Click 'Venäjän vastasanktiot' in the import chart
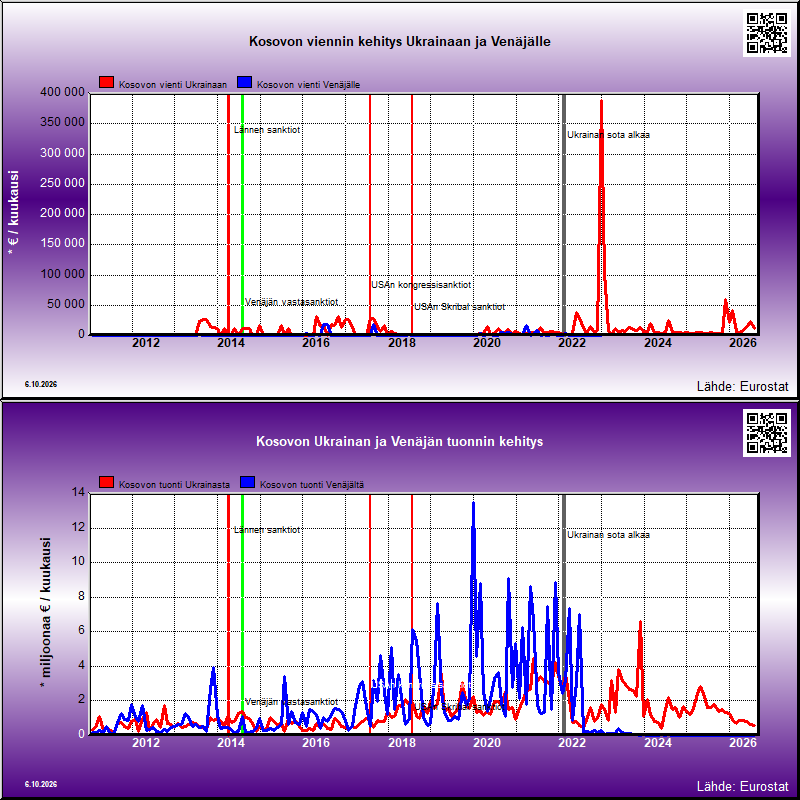Image resolution: width=800 pixels, height=800 pixels. pyautogui.click(x=291, y=702)
